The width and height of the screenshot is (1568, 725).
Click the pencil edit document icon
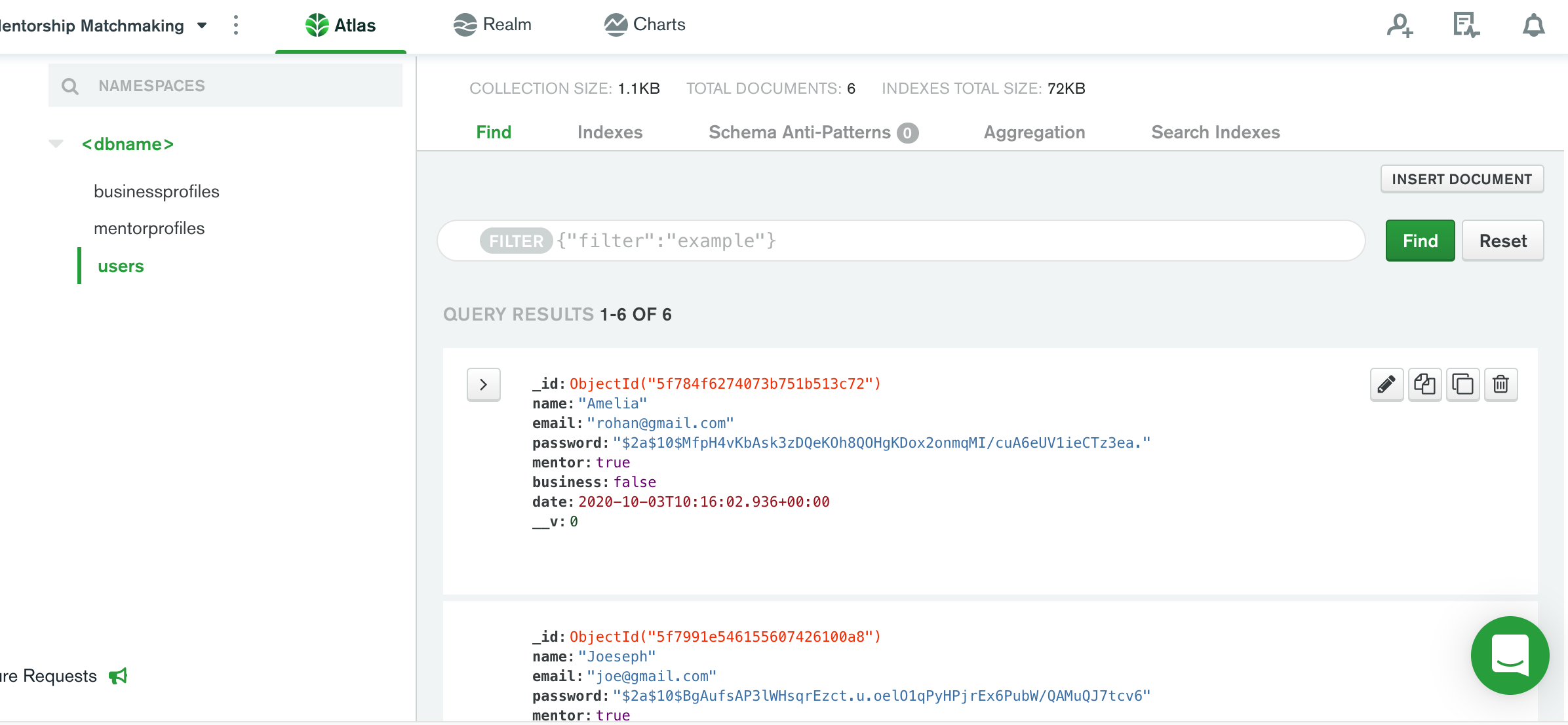(1386, 384)
